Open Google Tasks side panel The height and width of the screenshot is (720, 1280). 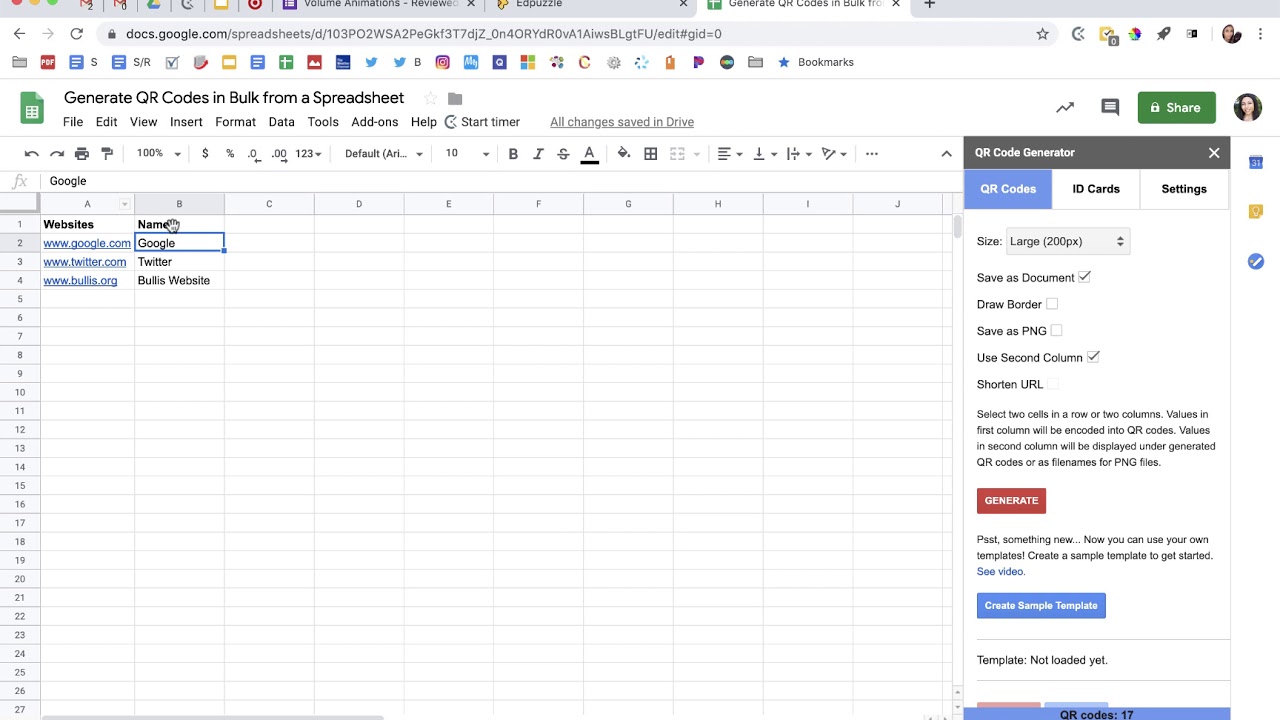(1256, 262)
